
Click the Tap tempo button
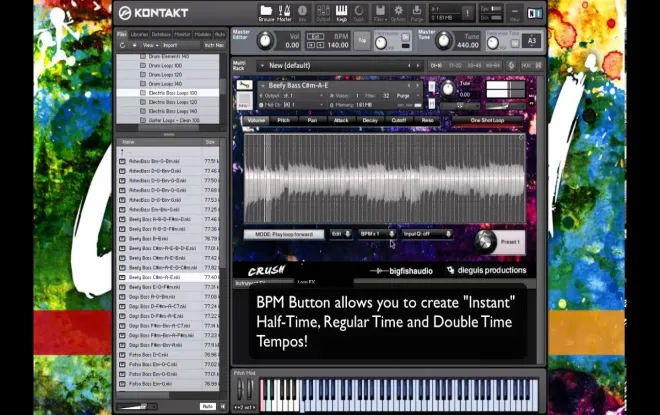(362, 40)
